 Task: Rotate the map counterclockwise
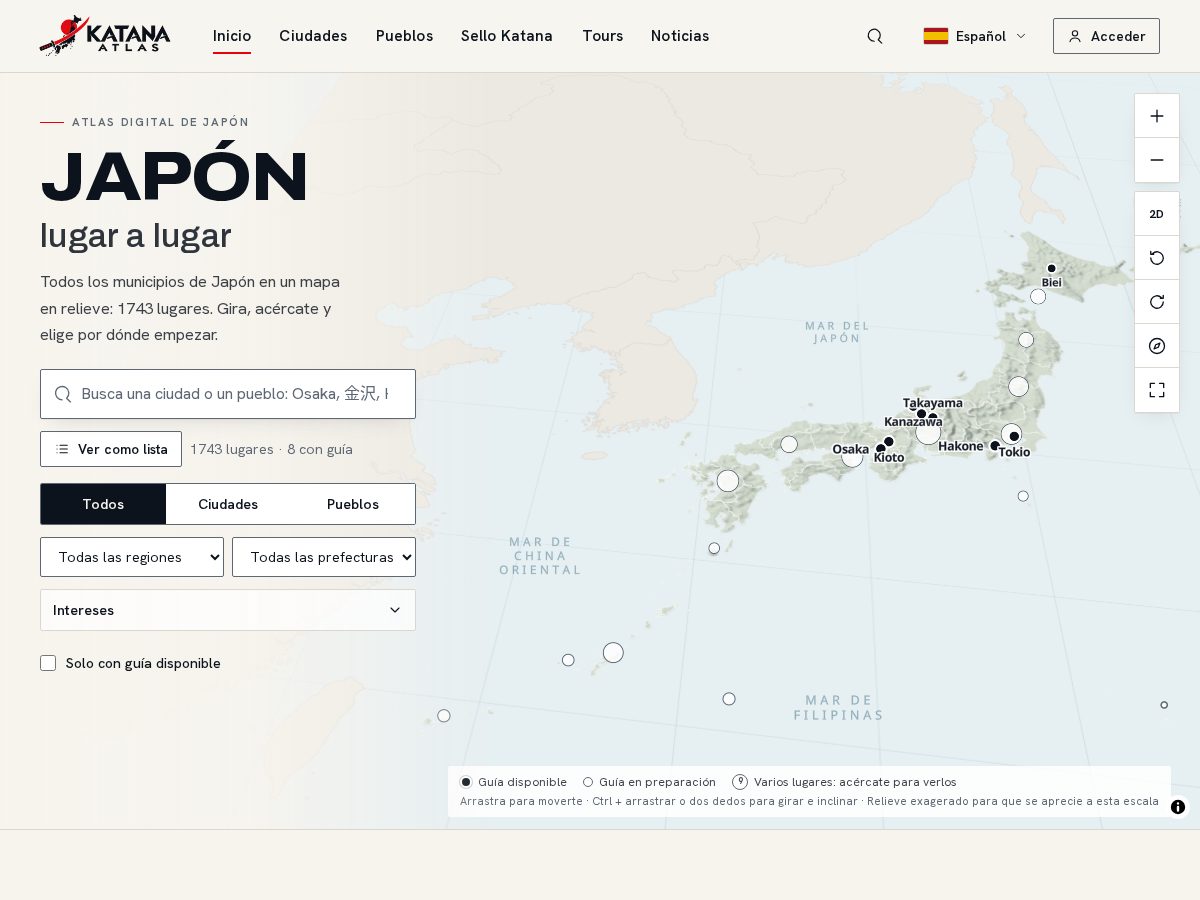(x=1157, y=258)
